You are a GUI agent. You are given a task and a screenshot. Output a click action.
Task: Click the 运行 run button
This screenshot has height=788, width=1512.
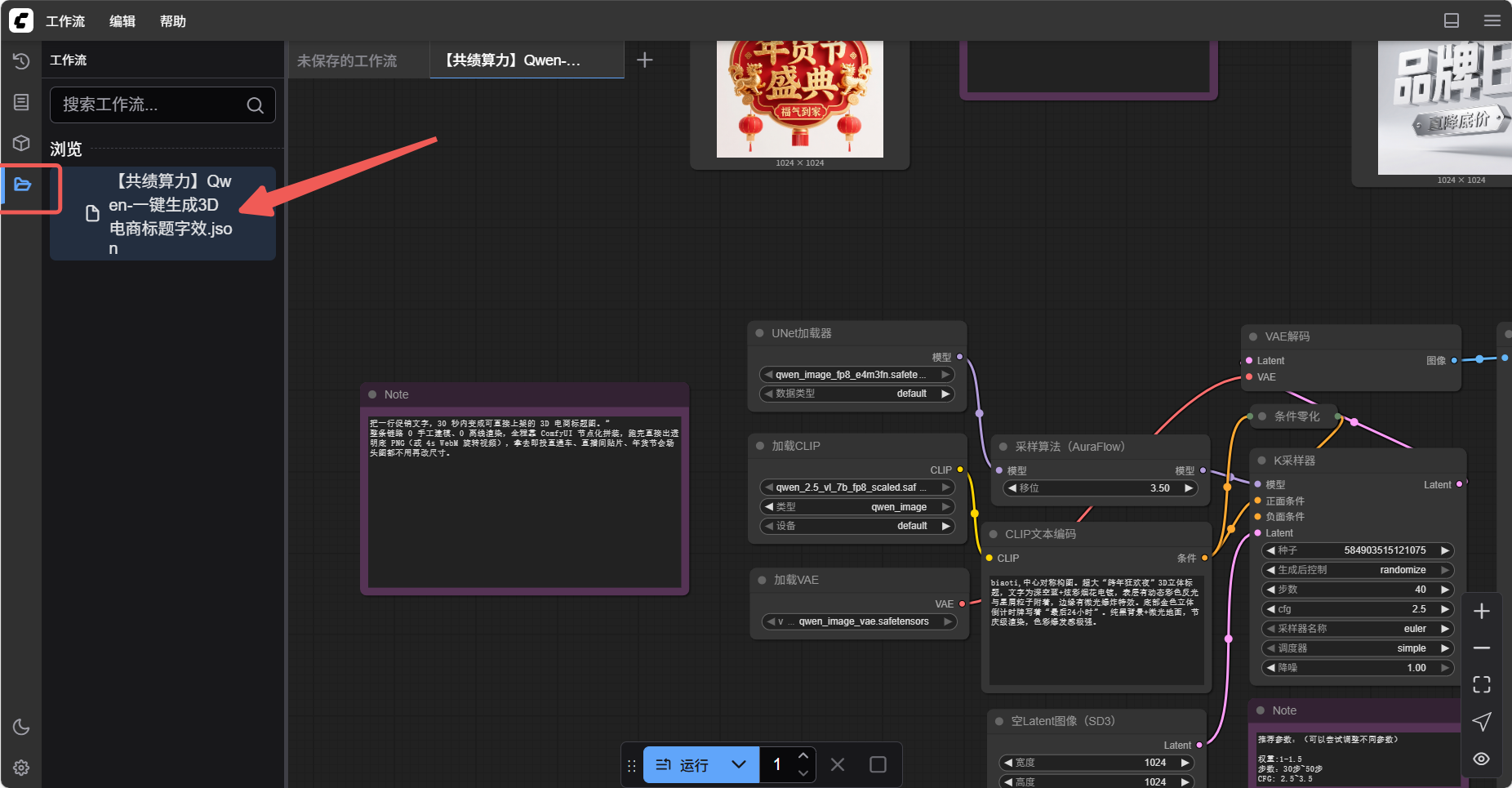click(683, 765)
